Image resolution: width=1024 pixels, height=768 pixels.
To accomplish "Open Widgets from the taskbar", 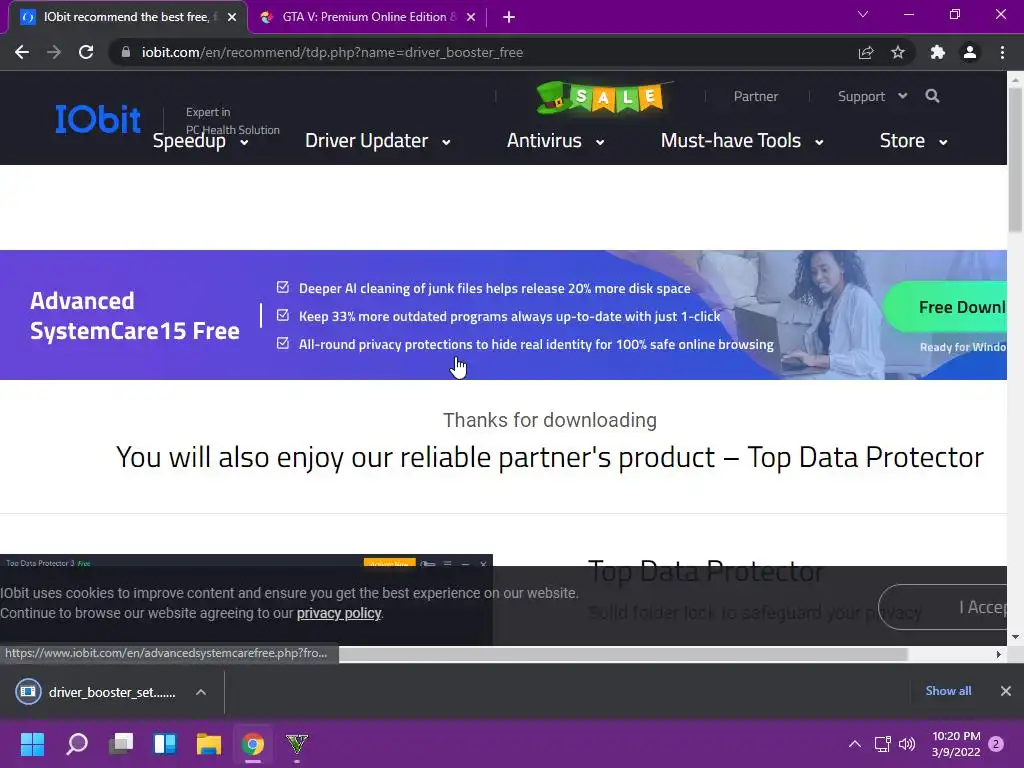I will pos(165,744).
